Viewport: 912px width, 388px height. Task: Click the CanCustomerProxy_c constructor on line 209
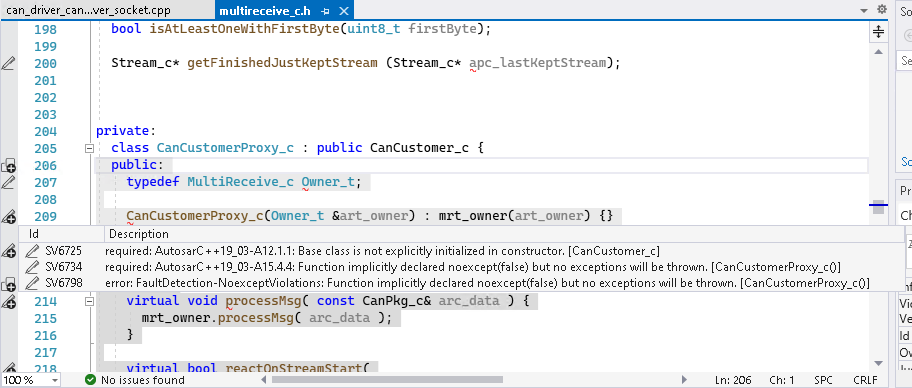point(195,216)
